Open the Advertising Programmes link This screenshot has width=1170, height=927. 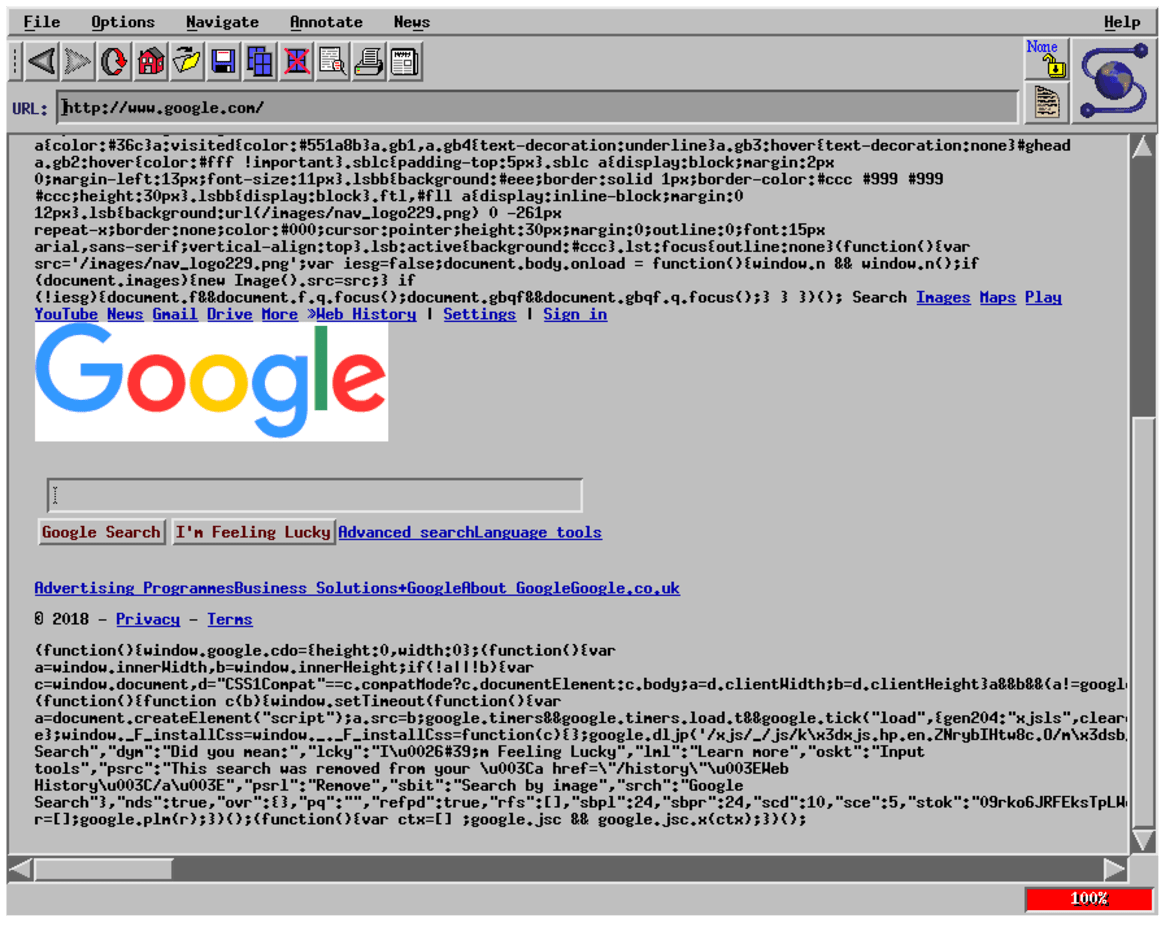(134, 588)
